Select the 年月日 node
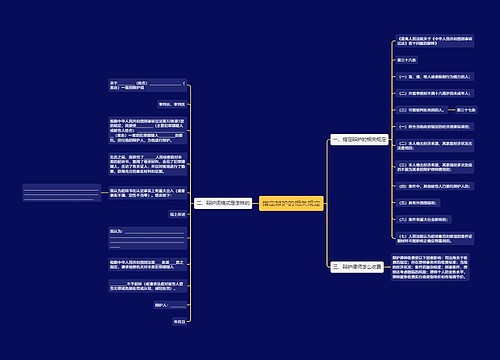This screenshot has height=360, width=500. 179,322
